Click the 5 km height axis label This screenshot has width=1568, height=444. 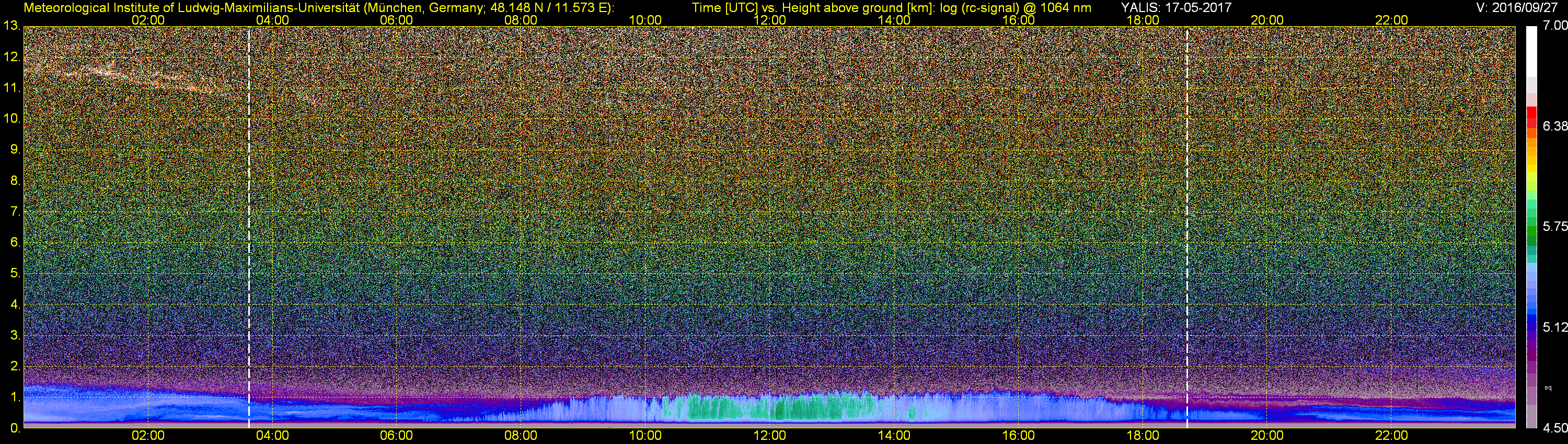point(15,273)
